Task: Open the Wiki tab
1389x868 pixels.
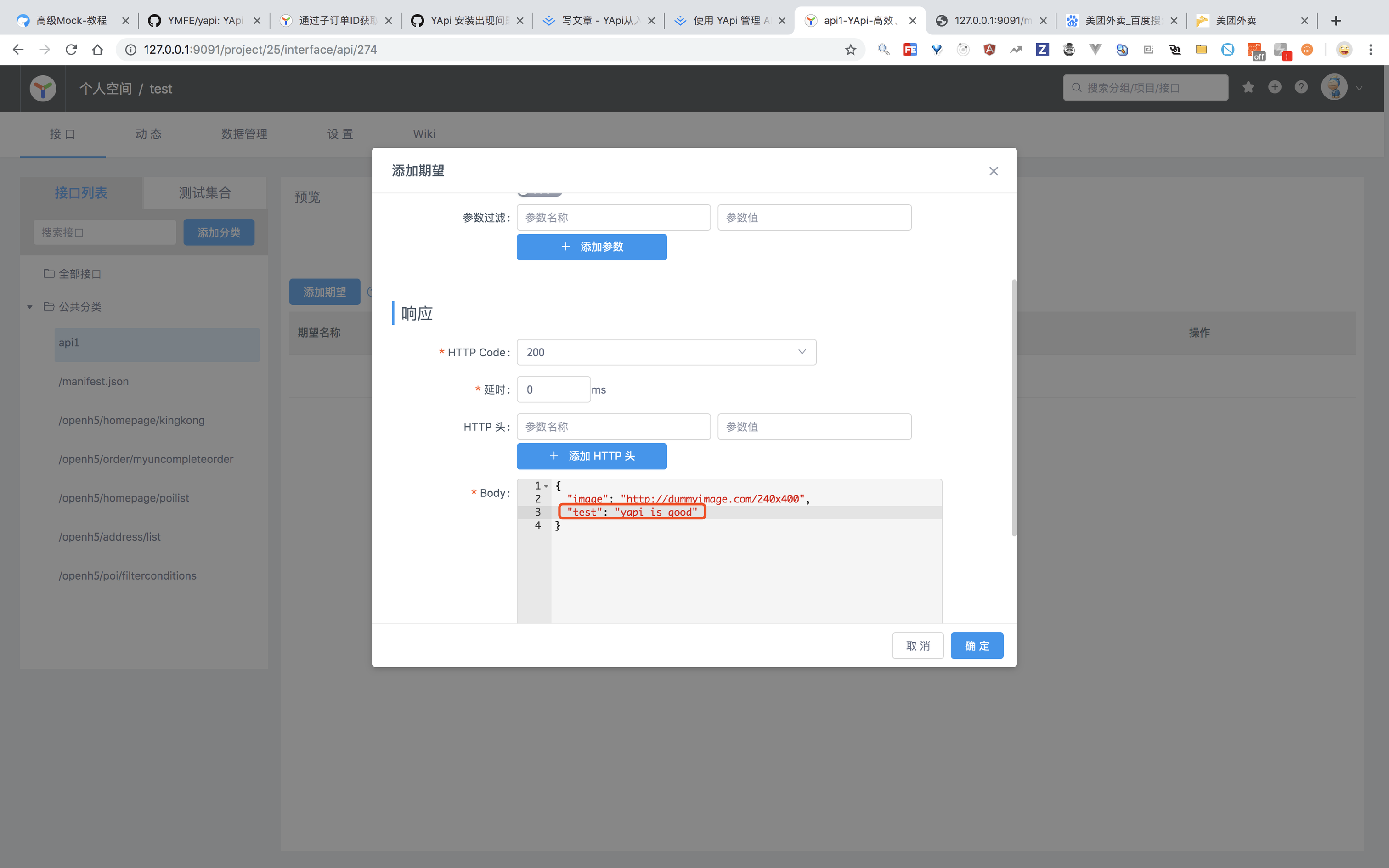Action: click(424, 134)
